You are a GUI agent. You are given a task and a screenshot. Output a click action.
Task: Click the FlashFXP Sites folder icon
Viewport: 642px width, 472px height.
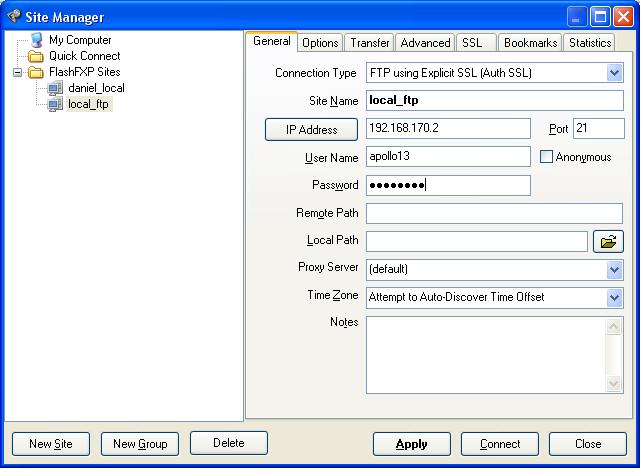(37, 73)
